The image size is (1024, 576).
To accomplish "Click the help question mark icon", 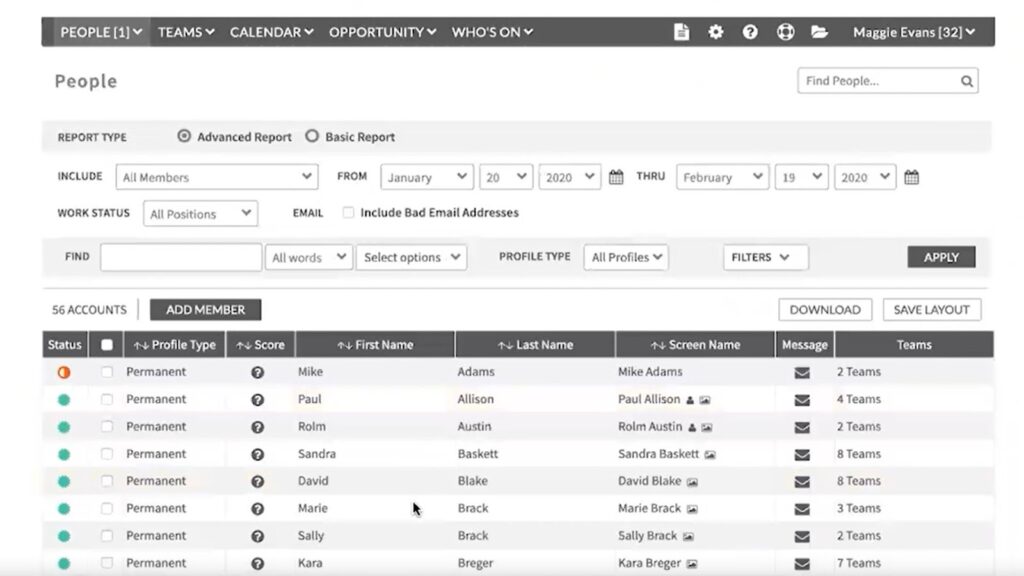I will click(750, 32).
